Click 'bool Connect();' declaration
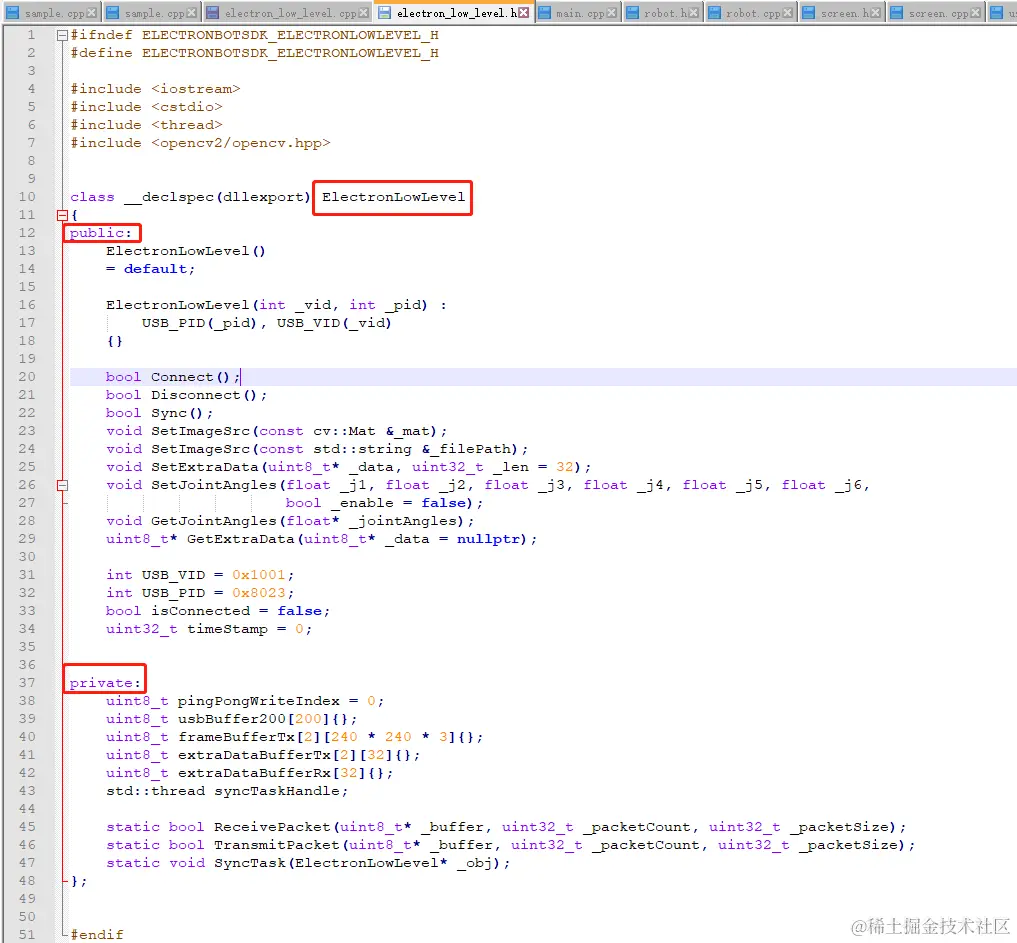Screen dimensions: 1017x943 point(173,377)
